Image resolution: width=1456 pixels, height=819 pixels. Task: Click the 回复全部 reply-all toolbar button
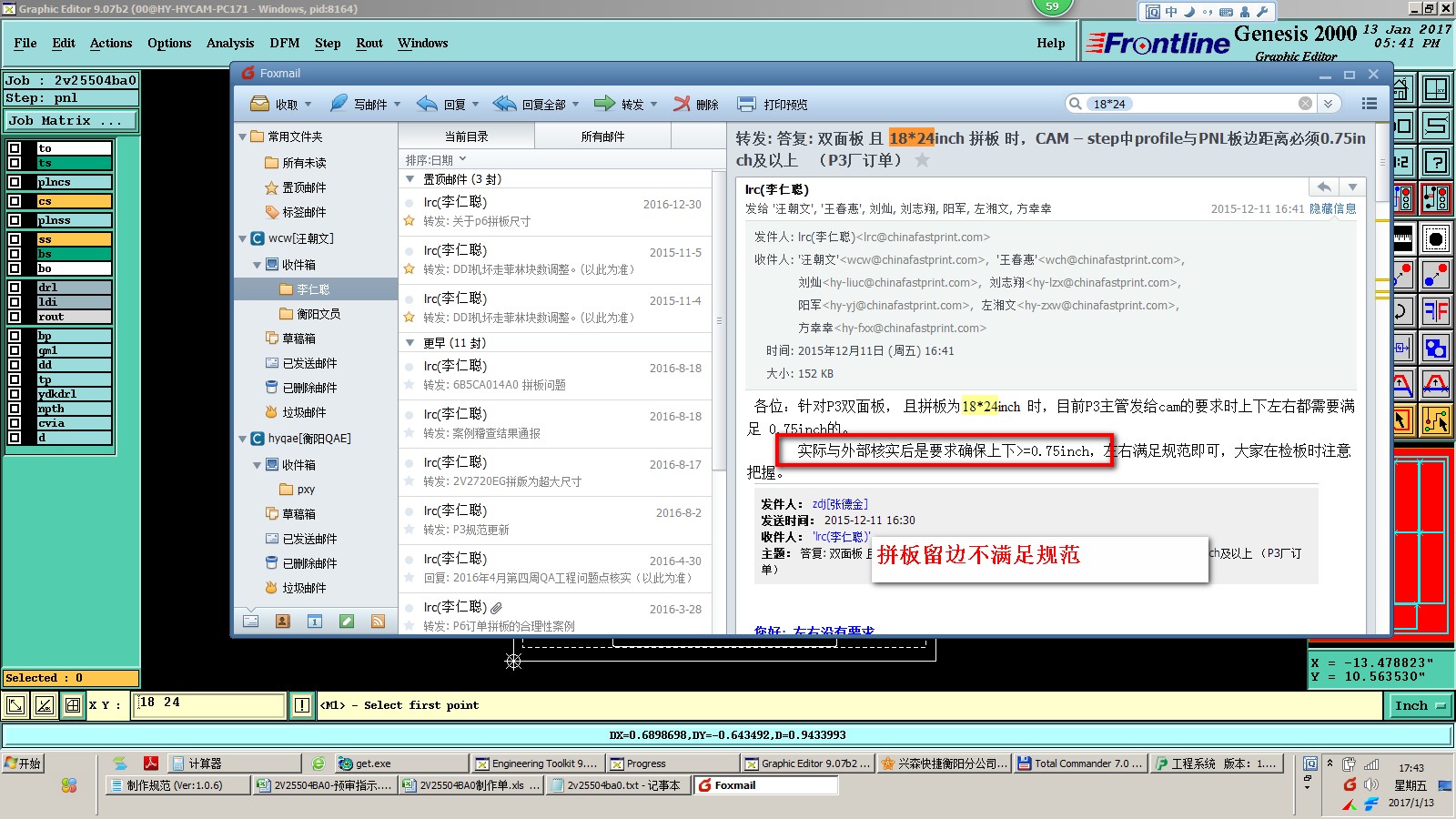(x=530, y=104)
